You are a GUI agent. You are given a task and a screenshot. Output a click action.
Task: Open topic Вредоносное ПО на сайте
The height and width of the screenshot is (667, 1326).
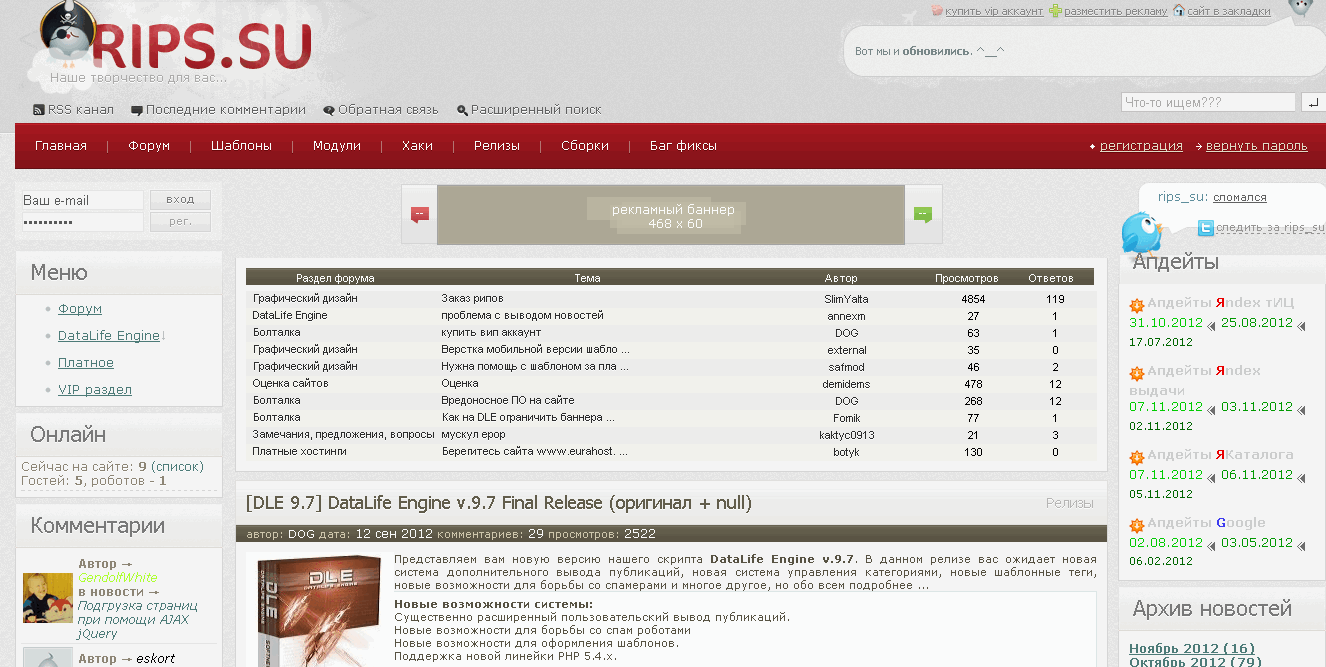tap(508, 401)
